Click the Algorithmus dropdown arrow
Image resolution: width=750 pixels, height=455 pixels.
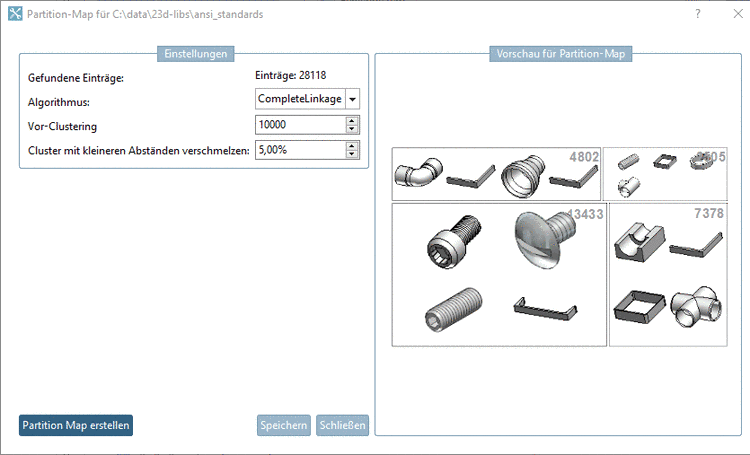353,99
